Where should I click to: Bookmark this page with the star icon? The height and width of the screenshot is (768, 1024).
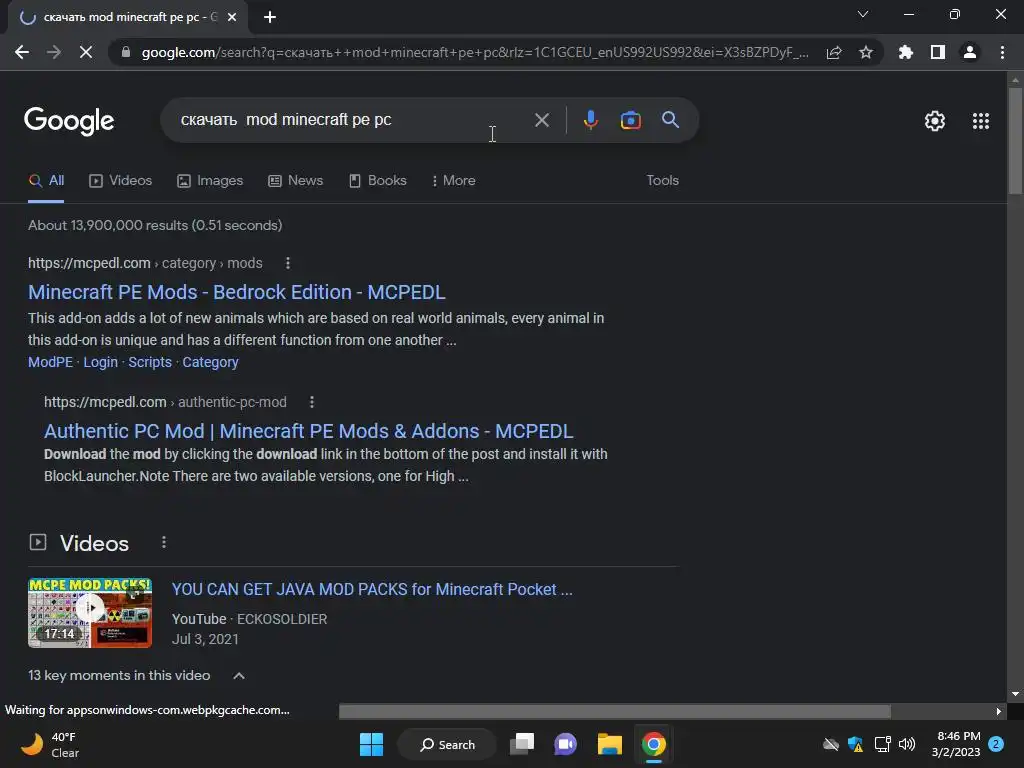pos(866,52)
